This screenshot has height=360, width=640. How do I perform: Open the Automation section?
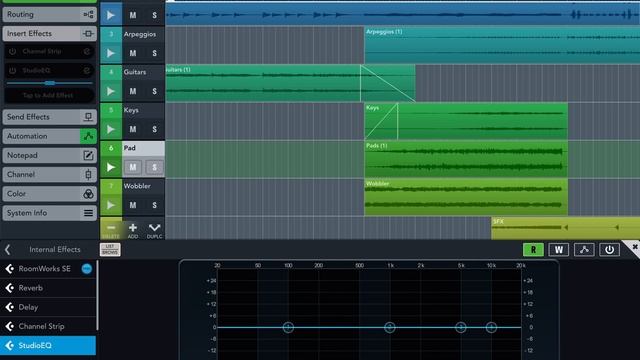point(49,136)
